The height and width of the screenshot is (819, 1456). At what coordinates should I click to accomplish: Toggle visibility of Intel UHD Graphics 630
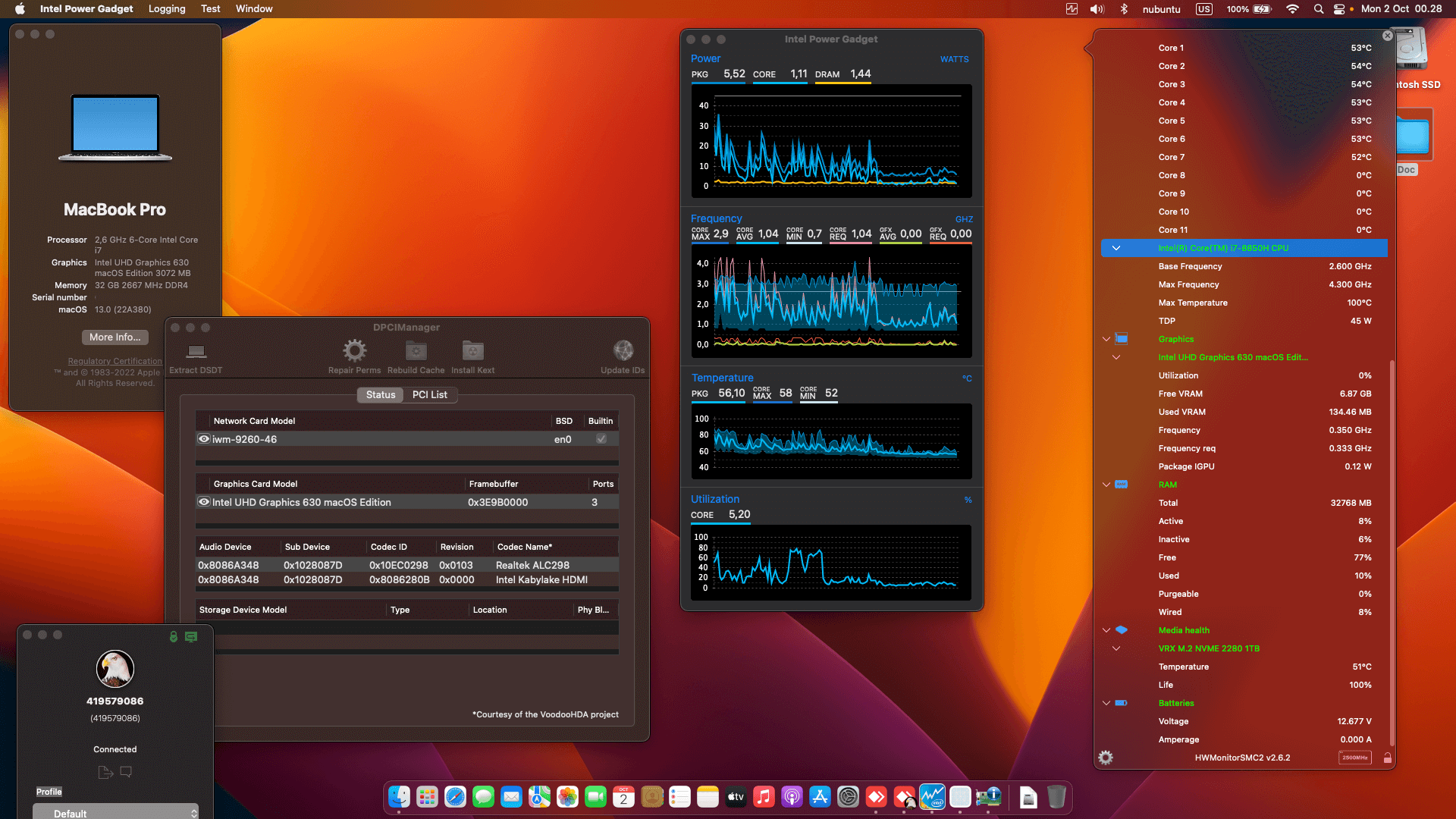pyautogui.click(x=203, y=502)
